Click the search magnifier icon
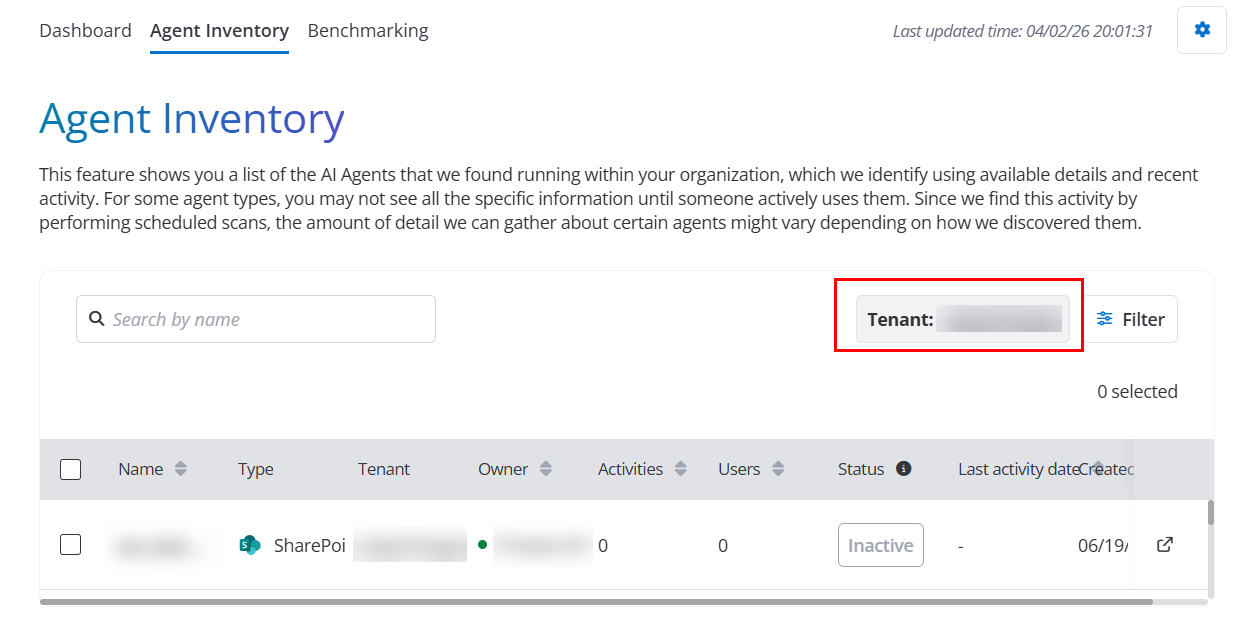This screenshot has width=1254, height=626. click(97, 319)
